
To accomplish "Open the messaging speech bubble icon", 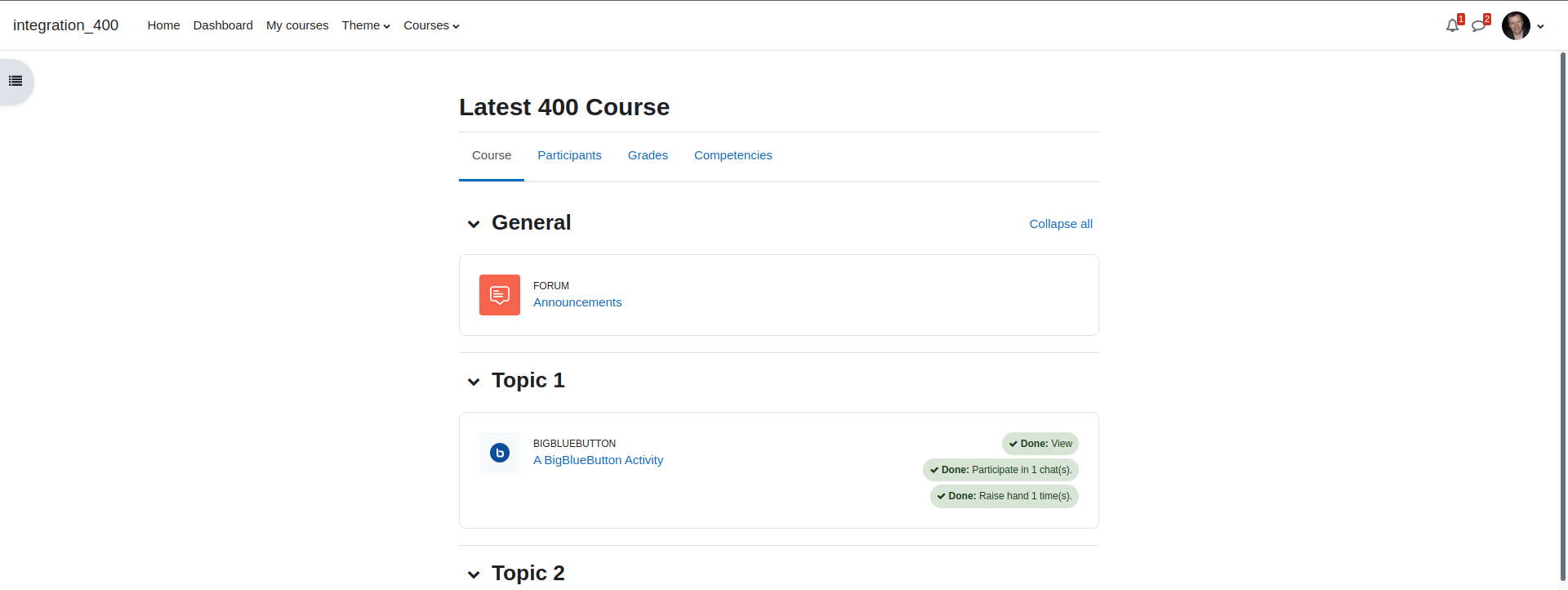I will (x=1479, y=25).
